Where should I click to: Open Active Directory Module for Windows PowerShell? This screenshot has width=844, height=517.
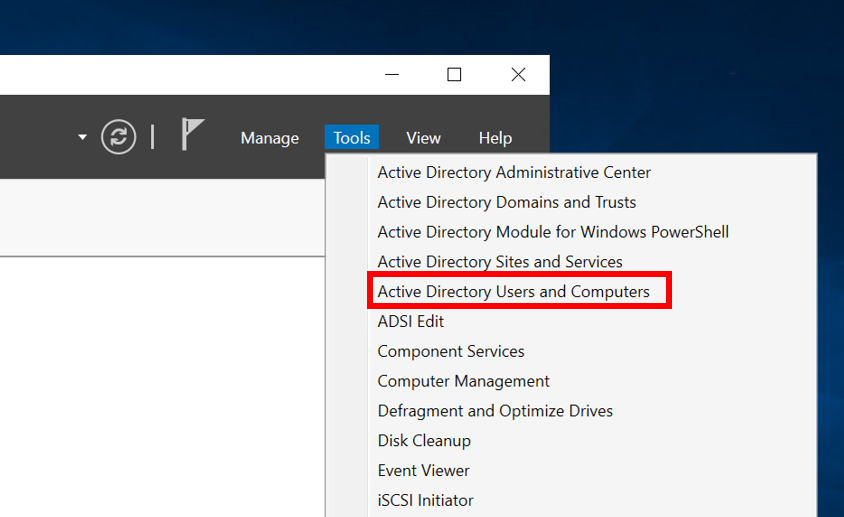[x=553, y=232]
